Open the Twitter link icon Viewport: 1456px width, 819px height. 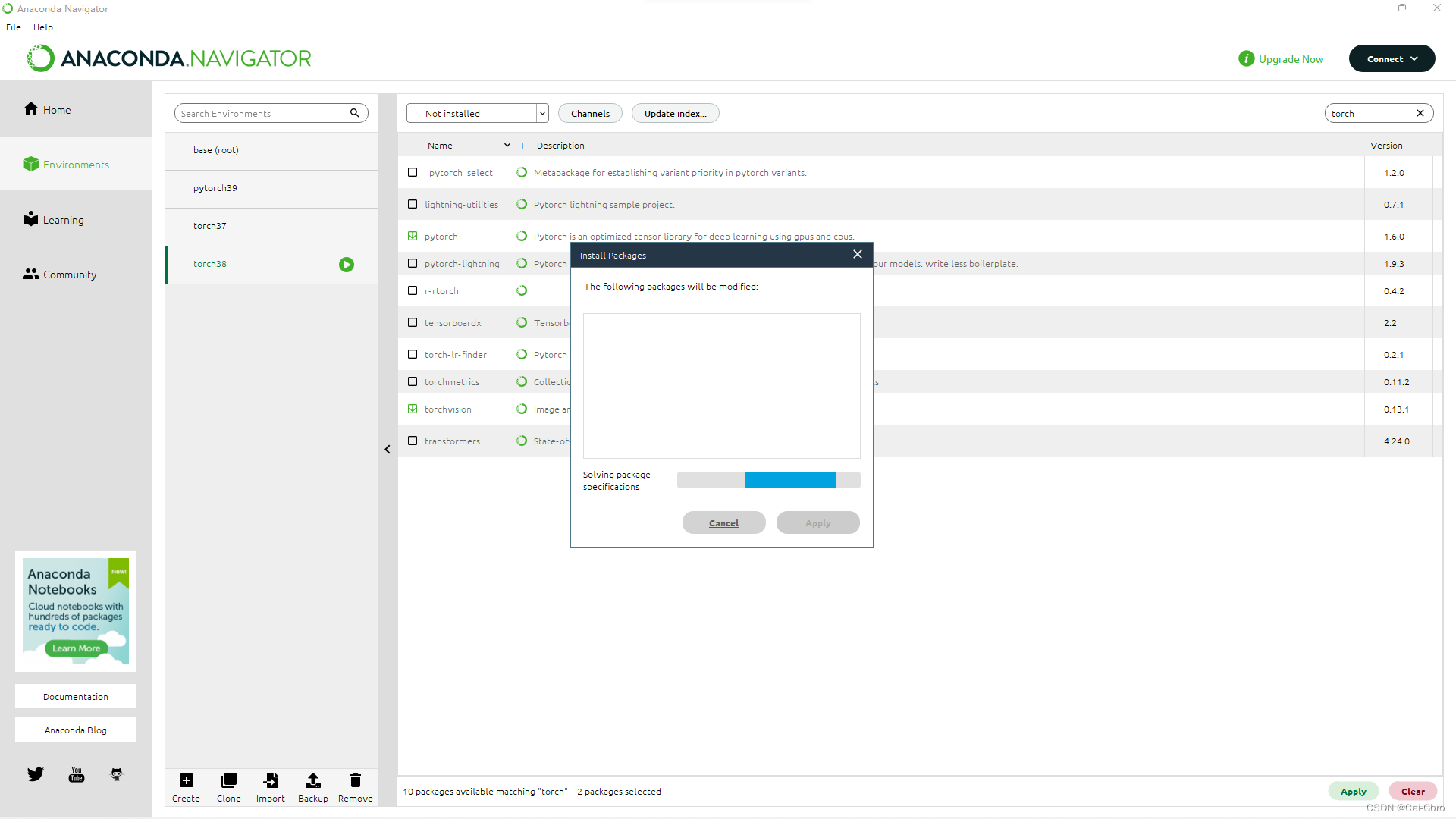coord(36,774)
